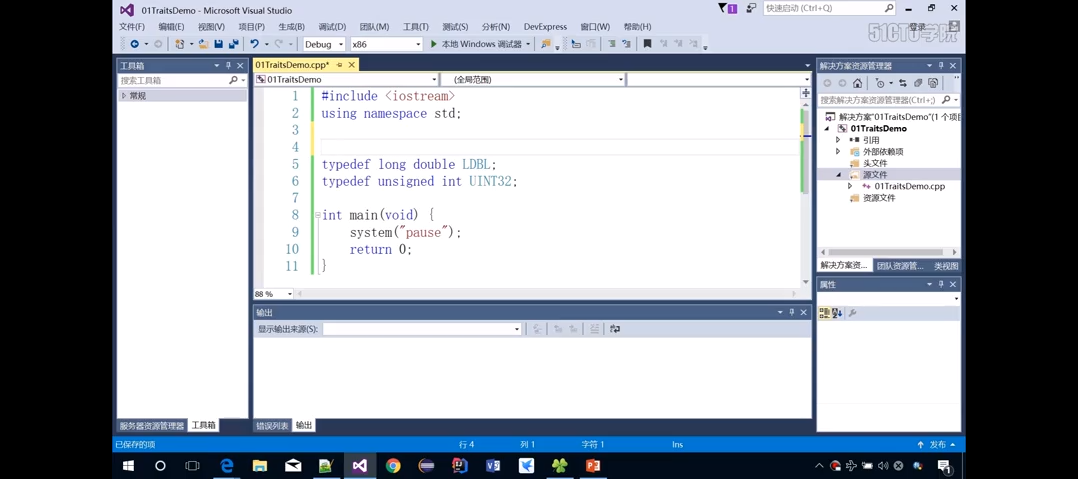Click the feedback icon near quick launch
The width and height of the screenshot is (1078, 479).
point(751,8)
